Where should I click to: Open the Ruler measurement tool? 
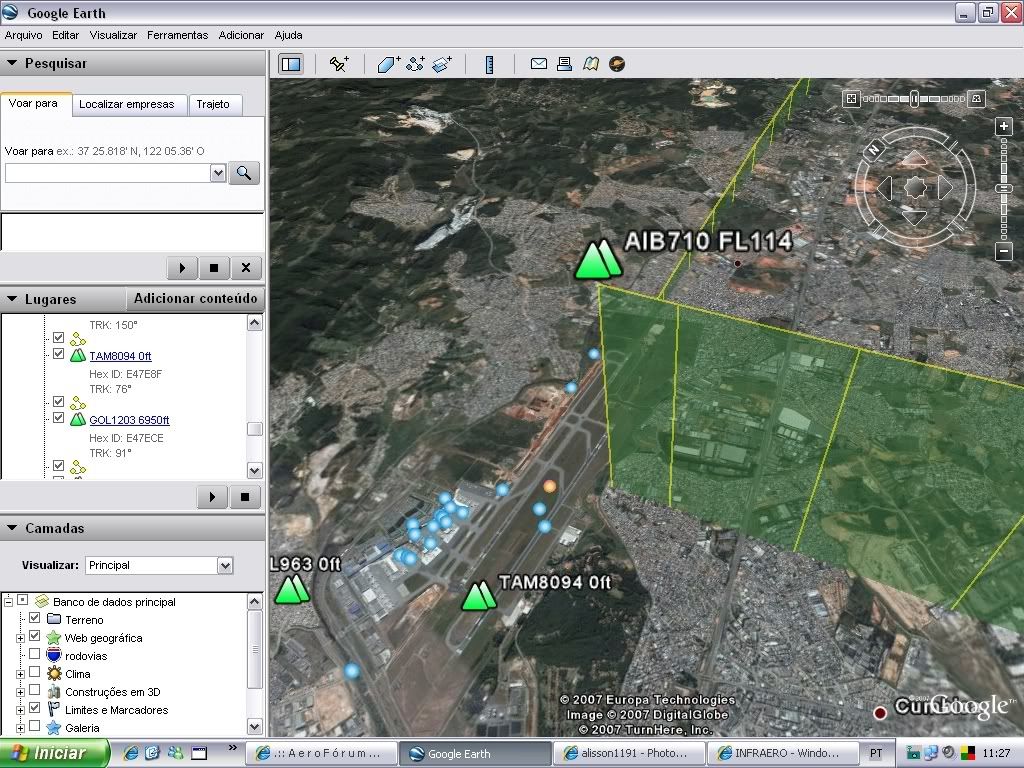tap(489, 64)
